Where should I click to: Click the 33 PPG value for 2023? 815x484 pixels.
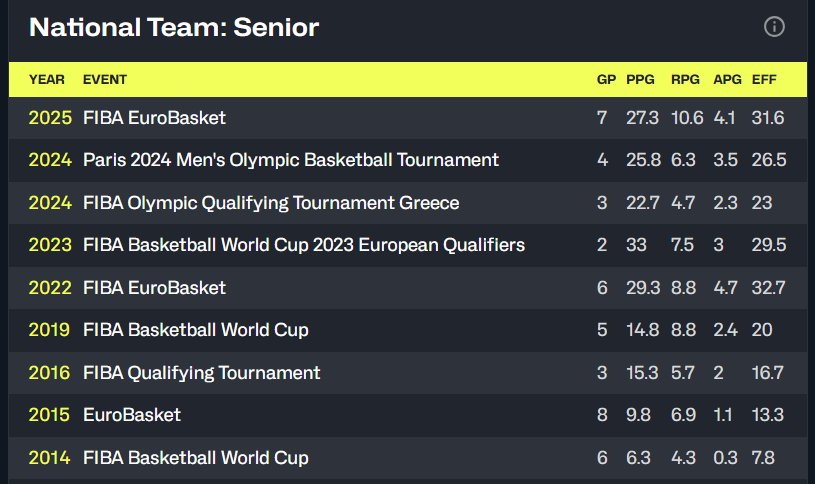(x=636, y=245)
